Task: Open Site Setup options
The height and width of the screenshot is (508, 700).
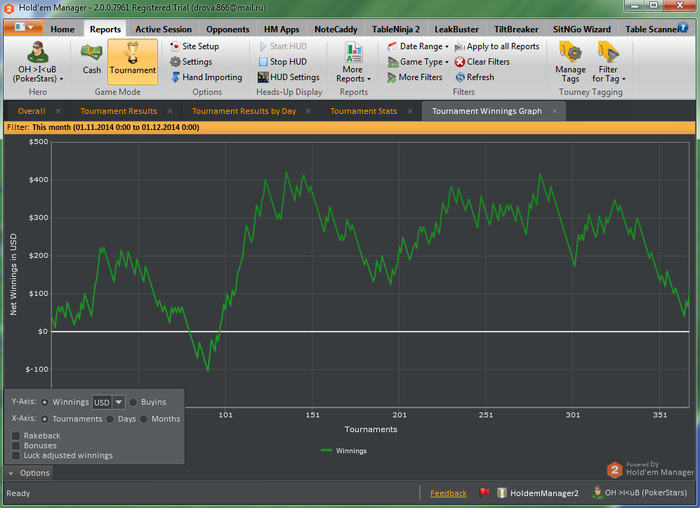Action: click(195, 46)
